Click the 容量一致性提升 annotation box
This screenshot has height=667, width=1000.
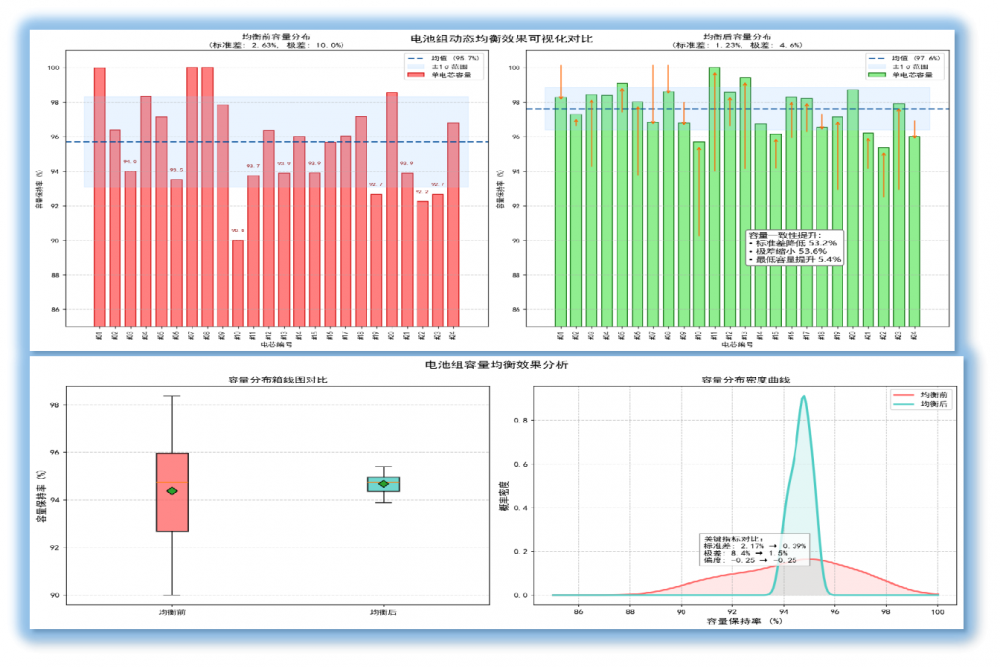pos(794,247)
